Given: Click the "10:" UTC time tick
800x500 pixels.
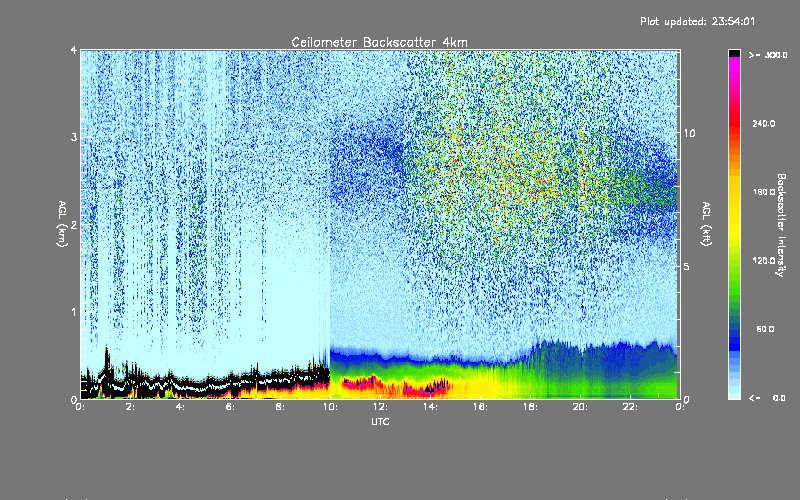Looking at the screenshot, I should pos(330,407).
